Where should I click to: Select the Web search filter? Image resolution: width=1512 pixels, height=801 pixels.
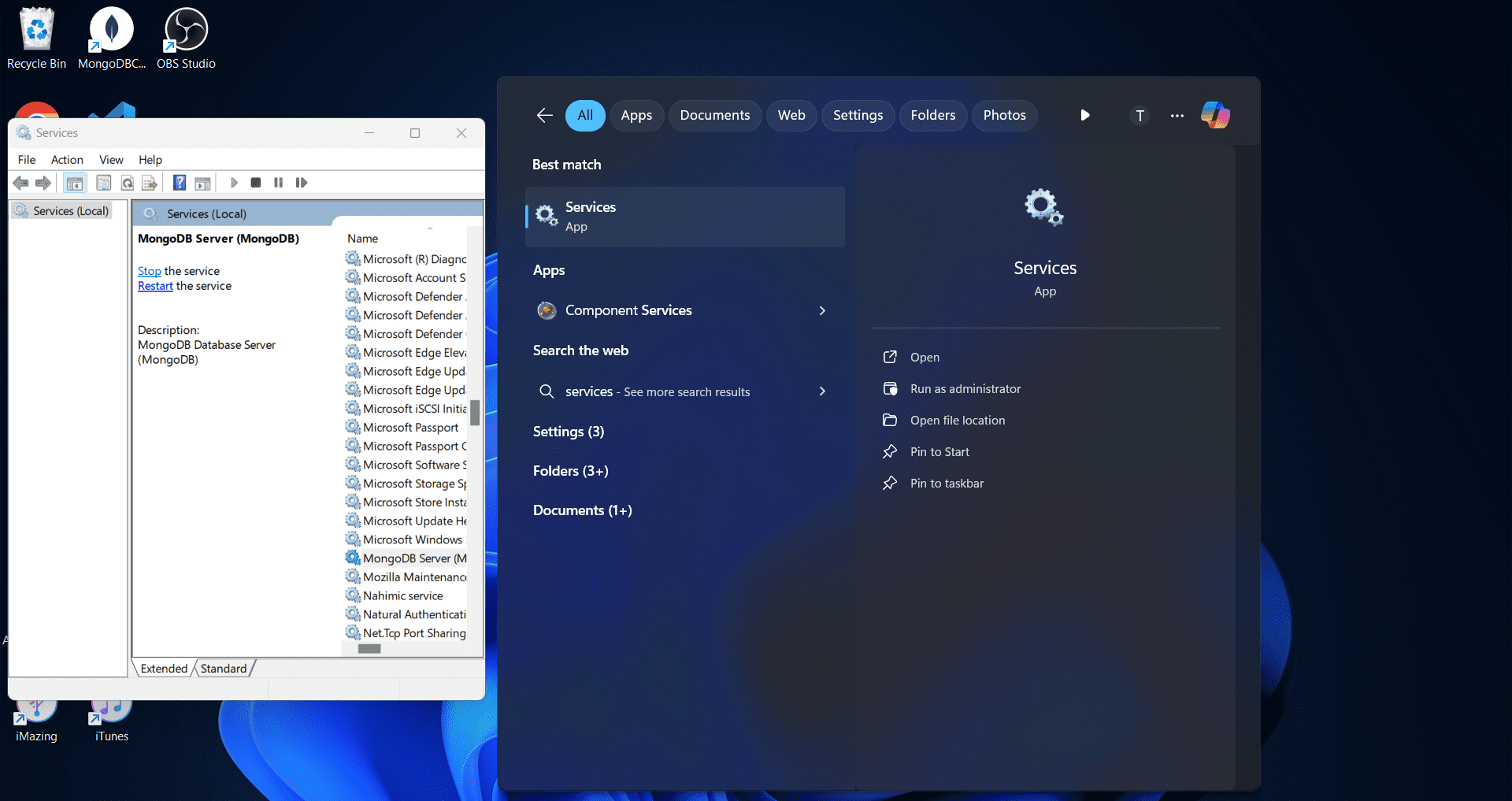pos(791,116)
